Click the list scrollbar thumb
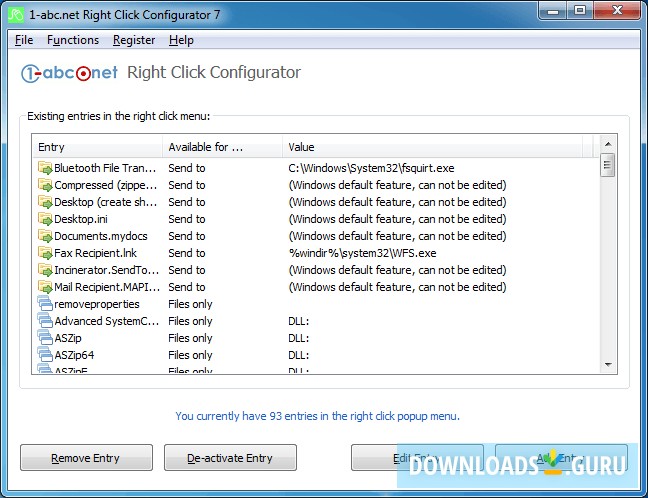The height and width of the screenshot is (498, 648). (608, 165)
